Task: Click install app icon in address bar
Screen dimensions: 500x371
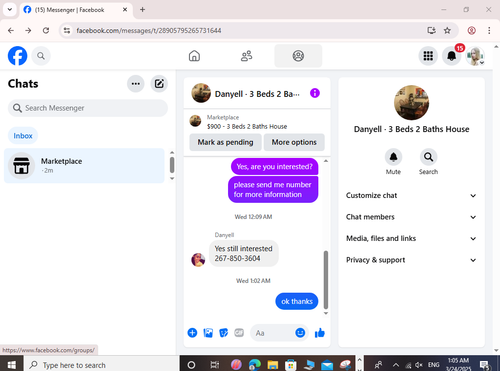Action: click(x=431, y=30)
